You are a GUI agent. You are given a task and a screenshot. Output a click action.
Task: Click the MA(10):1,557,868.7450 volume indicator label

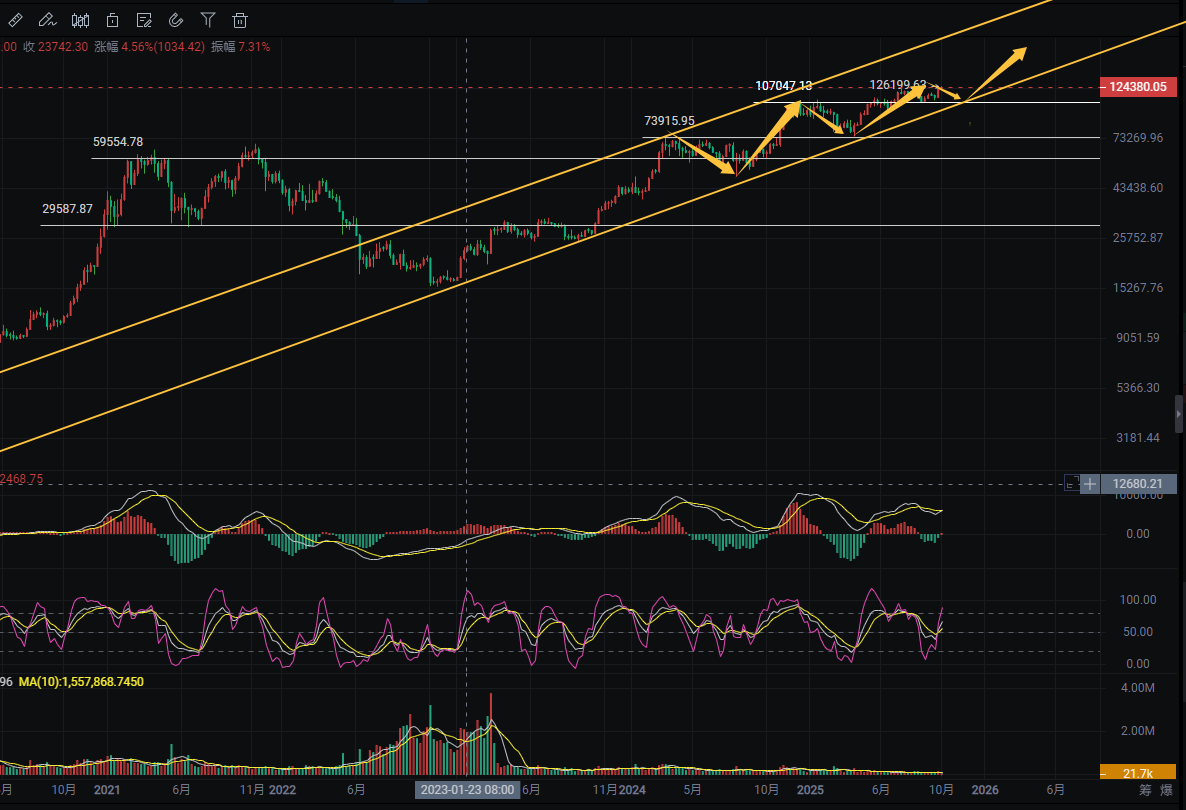pyautogui.click(x=81, y=681)
